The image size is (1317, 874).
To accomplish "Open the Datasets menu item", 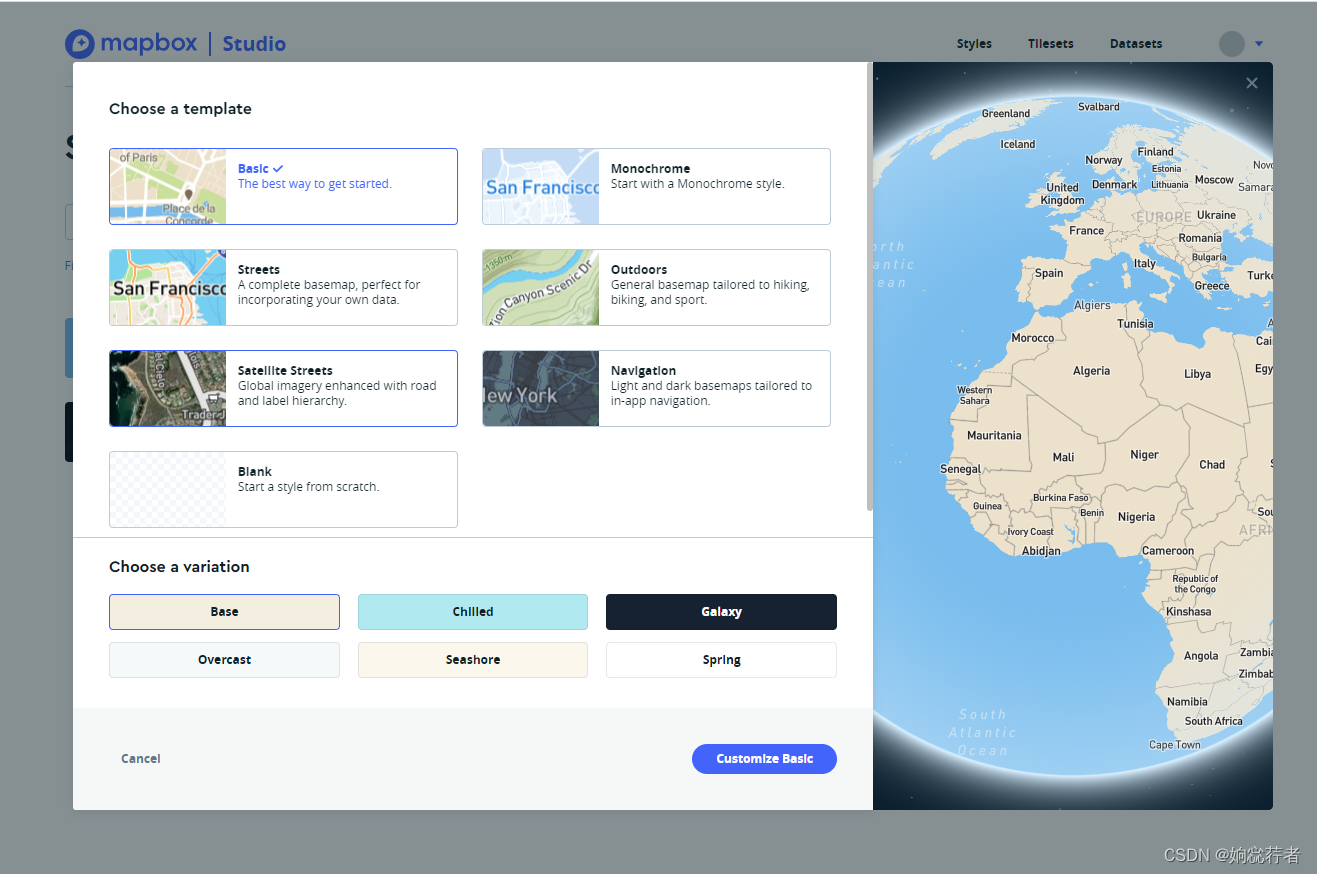I will [1136, 44].
